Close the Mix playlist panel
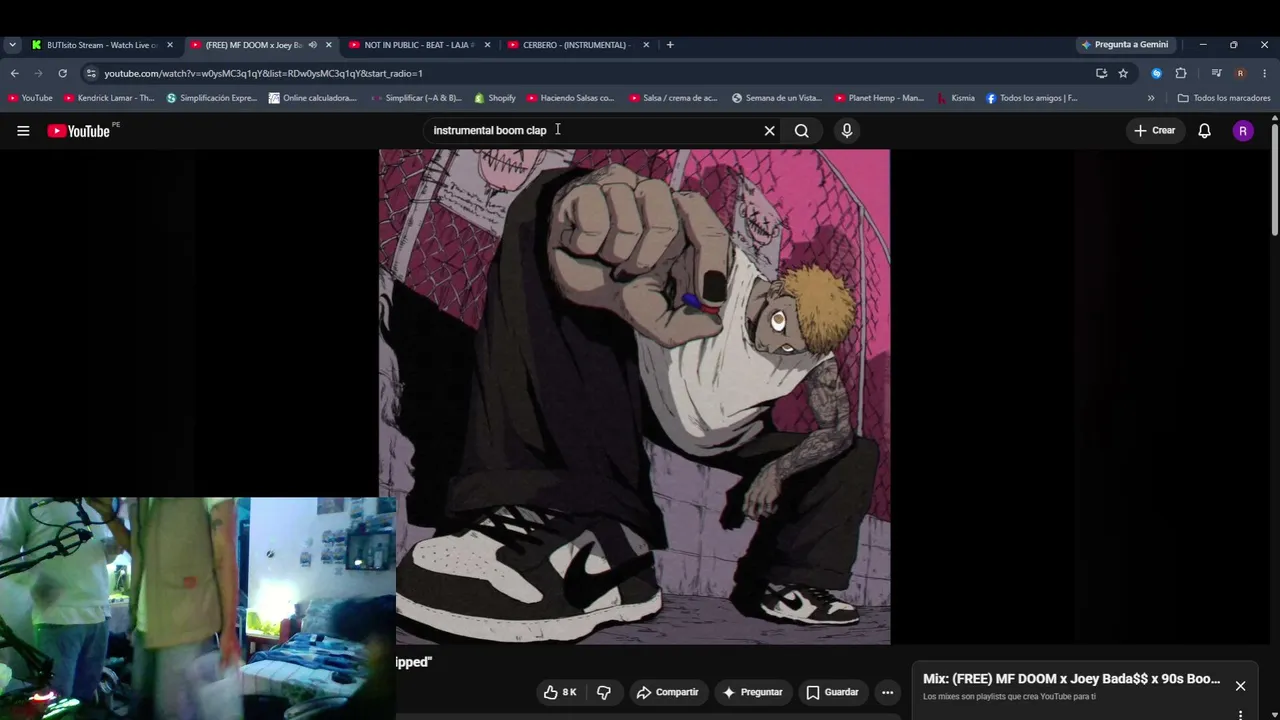 tap(1240, 686)
